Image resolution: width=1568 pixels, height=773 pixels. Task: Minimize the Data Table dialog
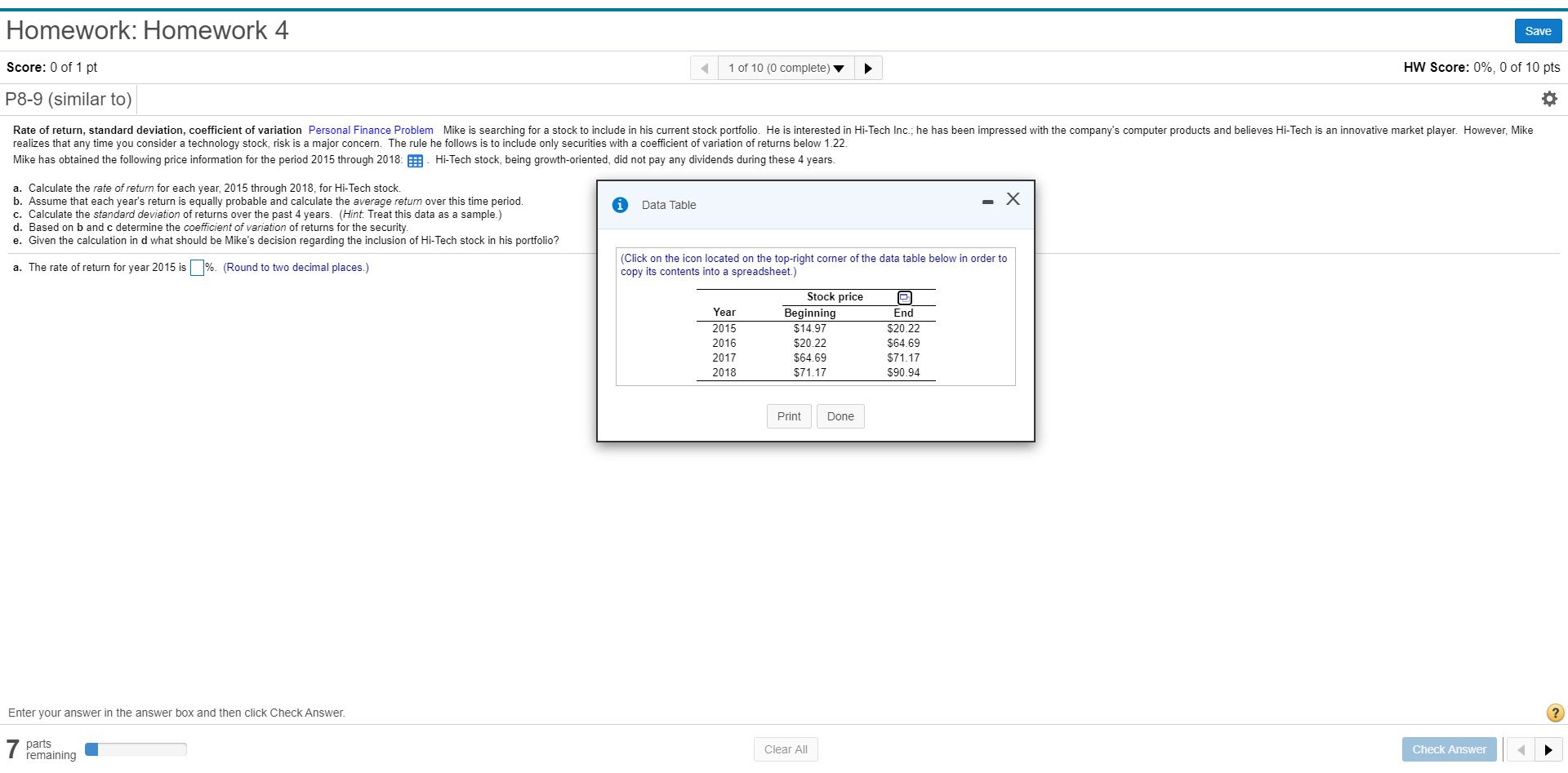(x=987, y=200)
